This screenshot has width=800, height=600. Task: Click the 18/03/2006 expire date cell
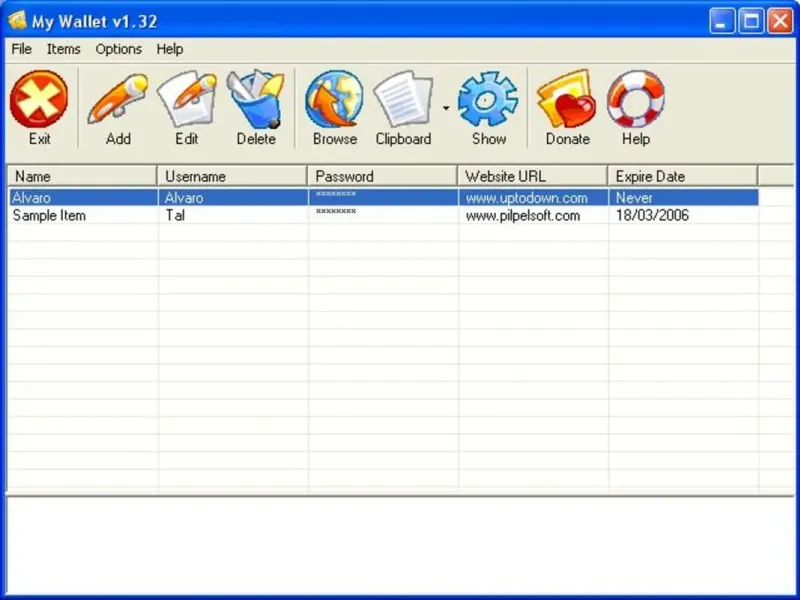(x=683, y=215)
